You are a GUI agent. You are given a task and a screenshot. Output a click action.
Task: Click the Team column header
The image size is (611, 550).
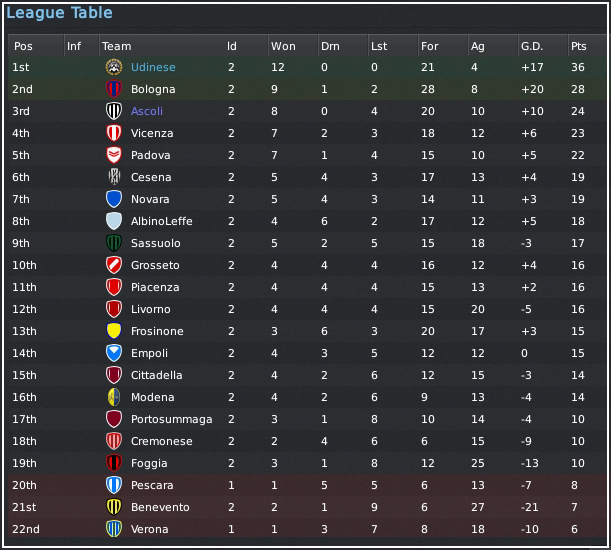click(x=116, y=46)
